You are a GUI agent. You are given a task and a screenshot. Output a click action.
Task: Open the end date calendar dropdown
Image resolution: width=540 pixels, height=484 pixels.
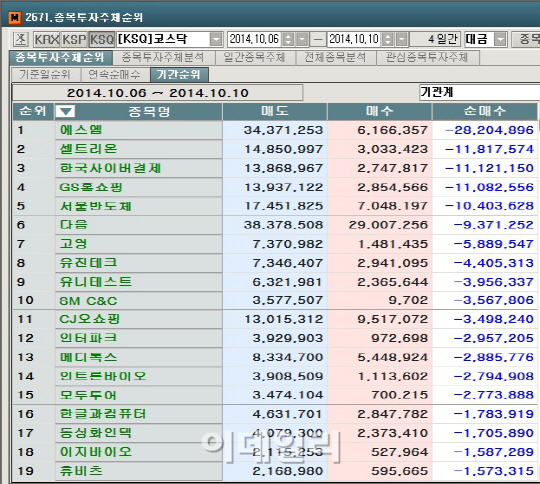pos(402,39)
